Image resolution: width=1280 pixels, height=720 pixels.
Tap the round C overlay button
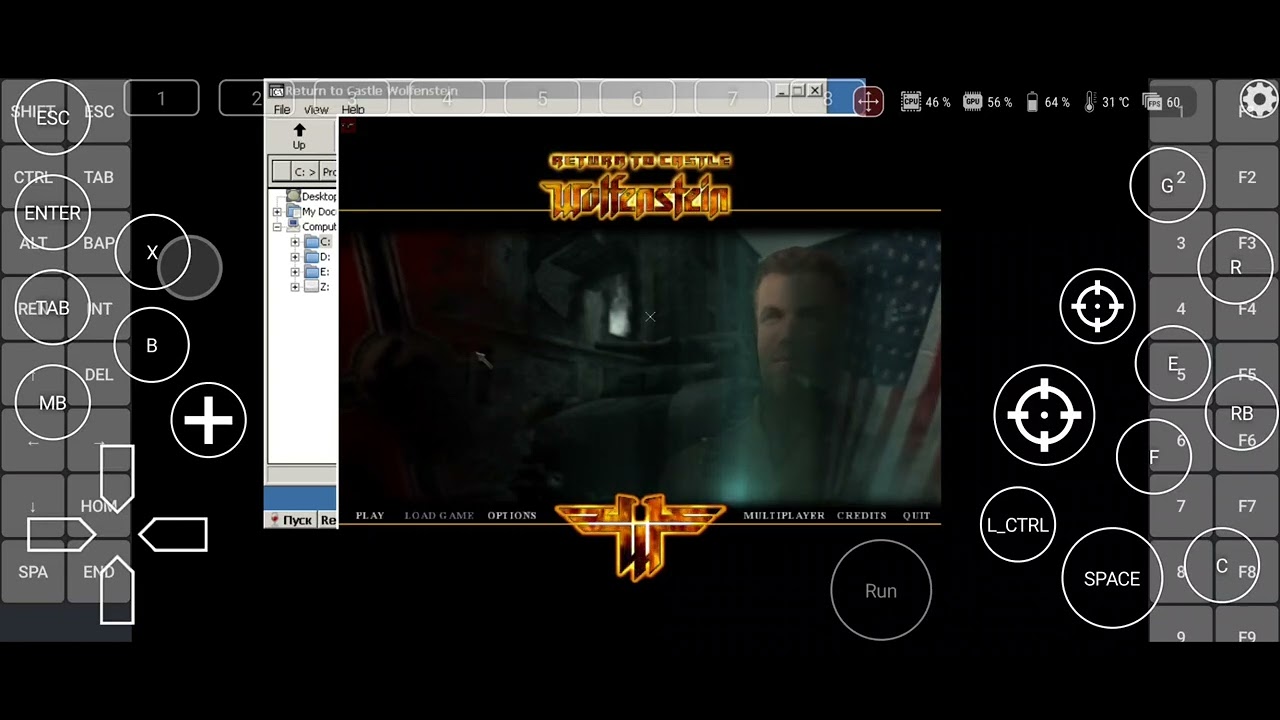[x=1222, y=566]
